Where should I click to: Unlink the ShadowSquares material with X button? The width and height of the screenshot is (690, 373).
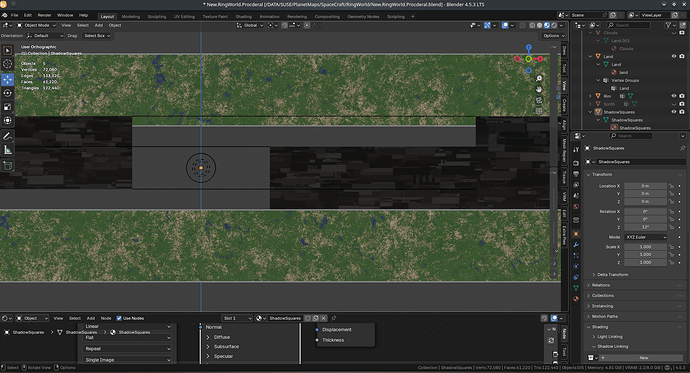pos(323,318)
